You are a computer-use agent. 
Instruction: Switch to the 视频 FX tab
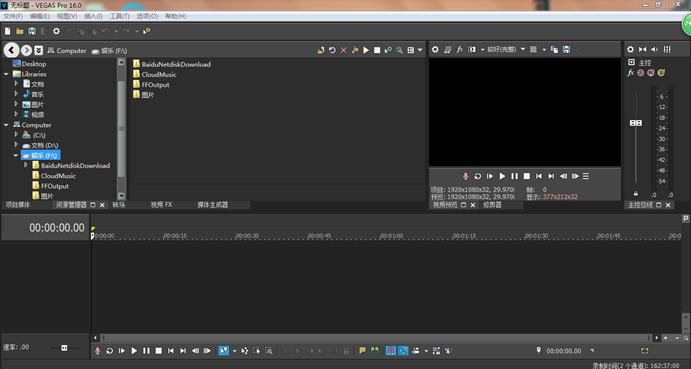click(x=161, y=205)
